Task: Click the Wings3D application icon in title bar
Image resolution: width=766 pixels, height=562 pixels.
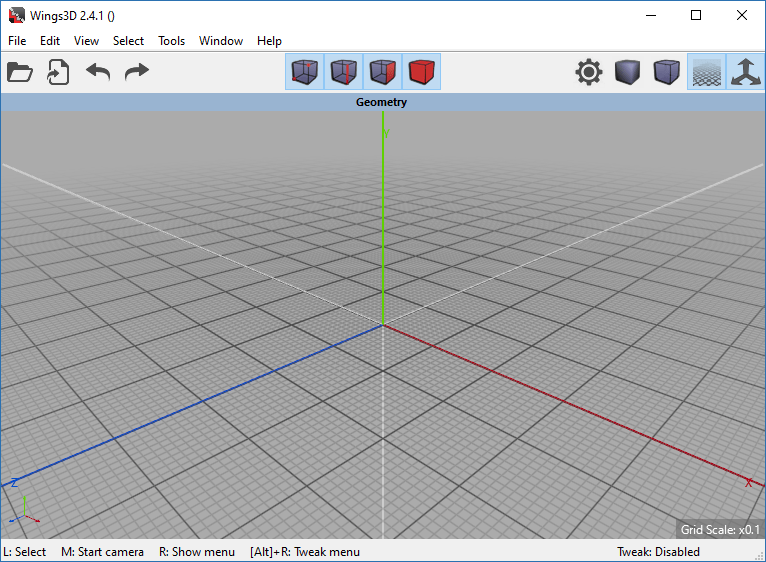Action: coord(17,16)
